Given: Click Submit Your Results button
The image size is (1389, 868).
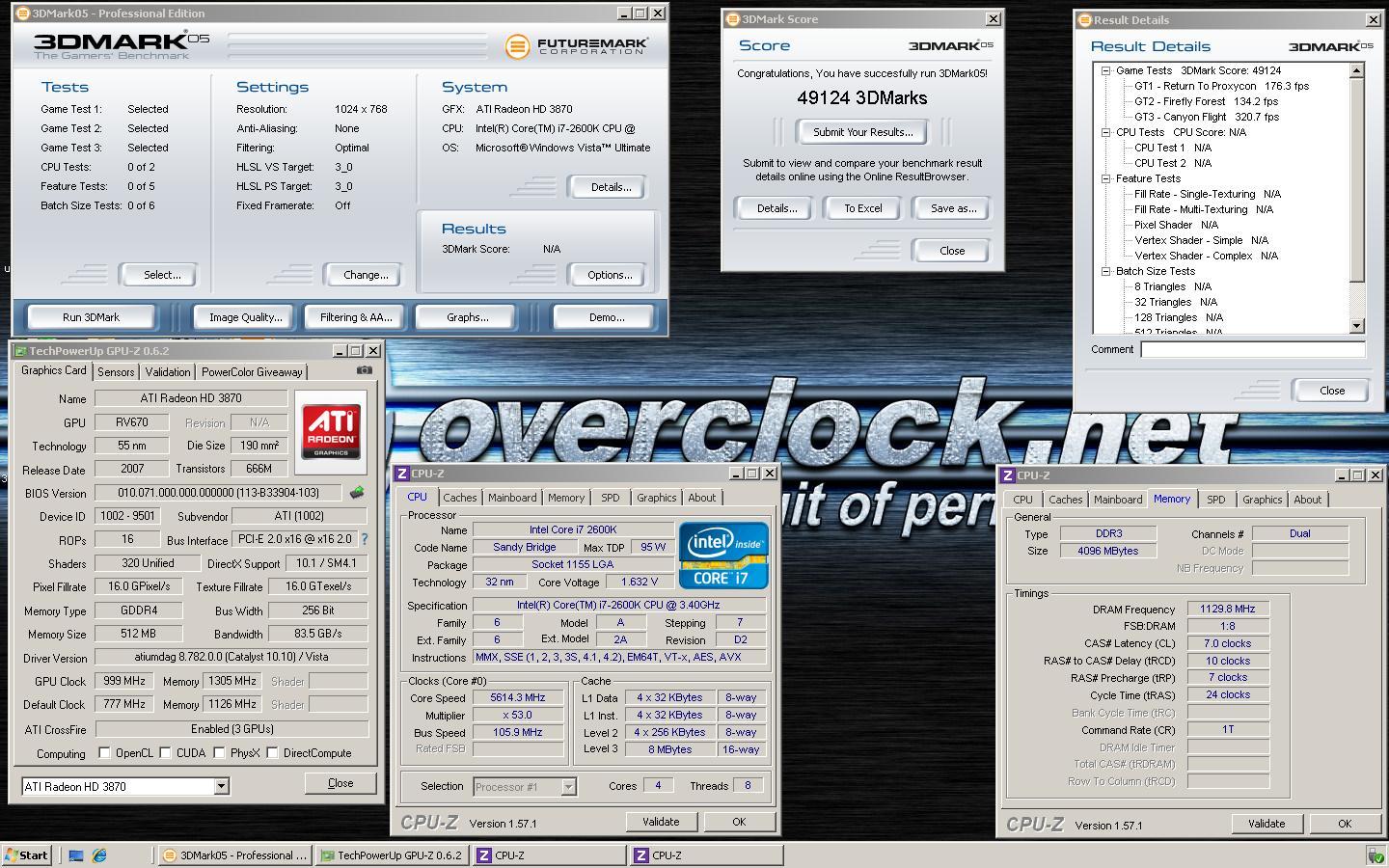Looking at the screenshot, I should pos(862,132).
